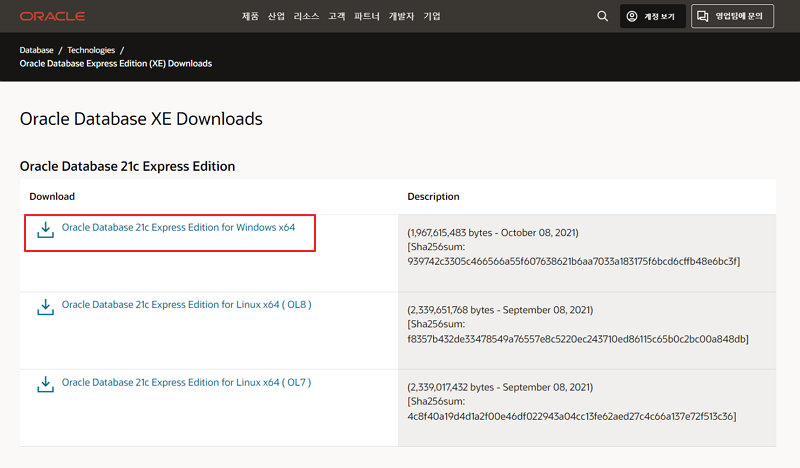Viewport: 800px width, 468px height.
Task: Select the OL8 Sha256sum hash starting f8357b43
Action: pos(578,339)
